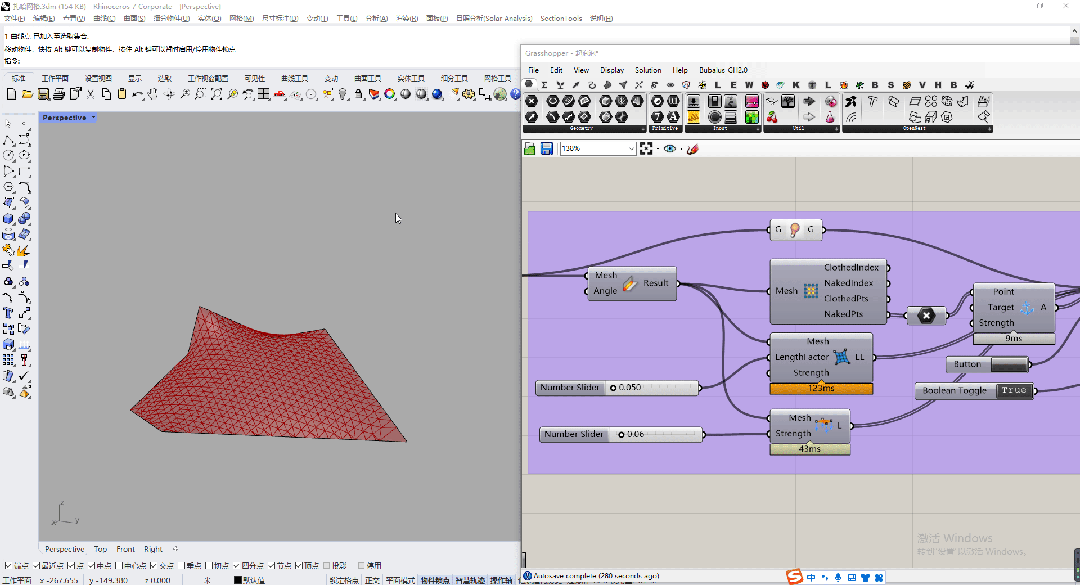The image size is (1080, 585).
Task: Click the Open folder icon in Rhino toolbar
Action: [27, 94]
